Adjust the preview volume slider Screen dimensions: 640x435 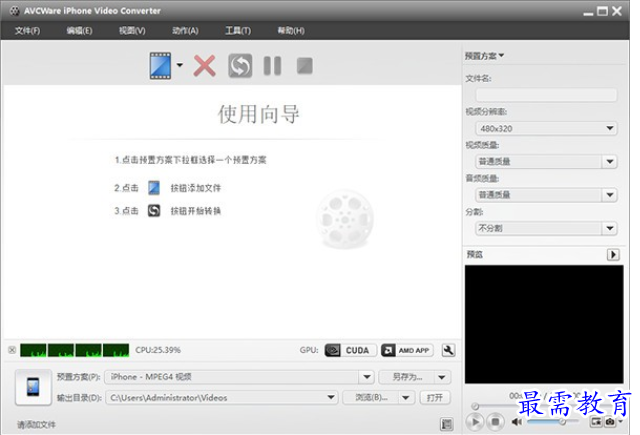point(553,422)
